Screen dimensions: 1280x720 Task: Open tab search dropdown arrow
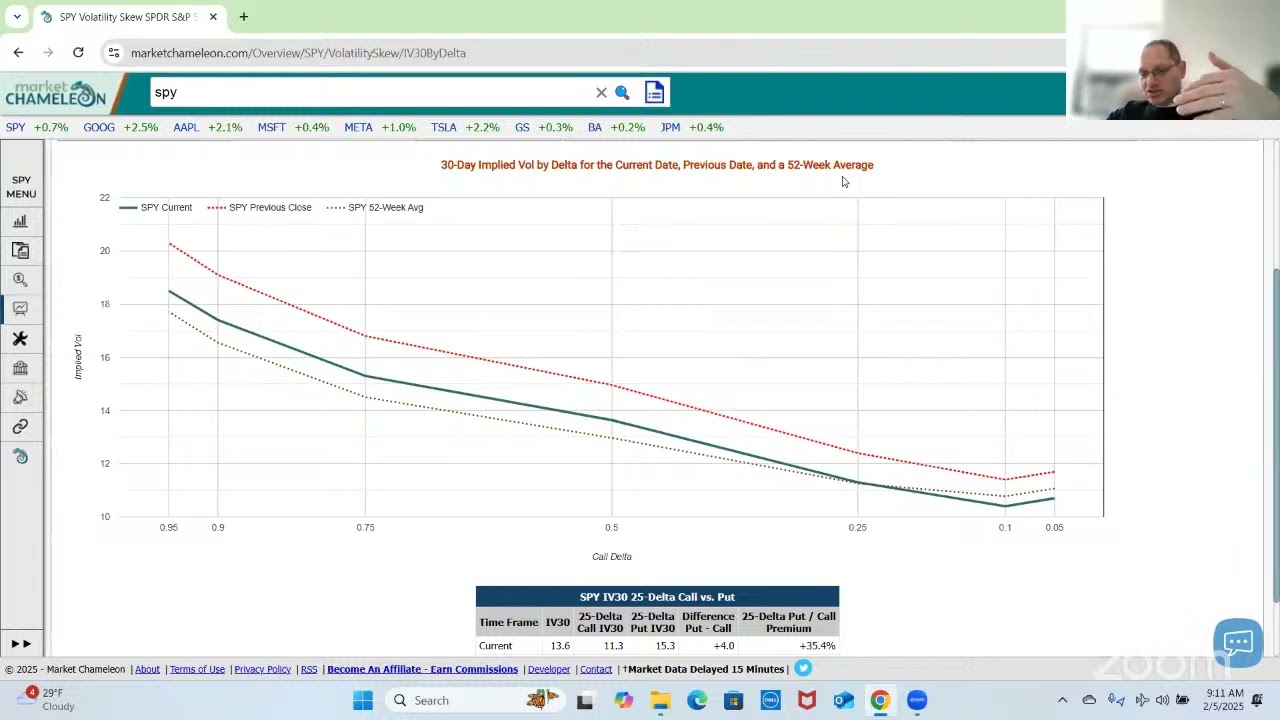point(17,17)
